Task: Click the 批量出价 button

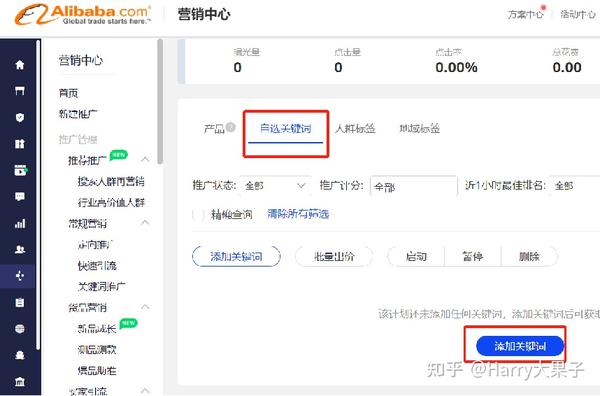Action: (334, 256)
